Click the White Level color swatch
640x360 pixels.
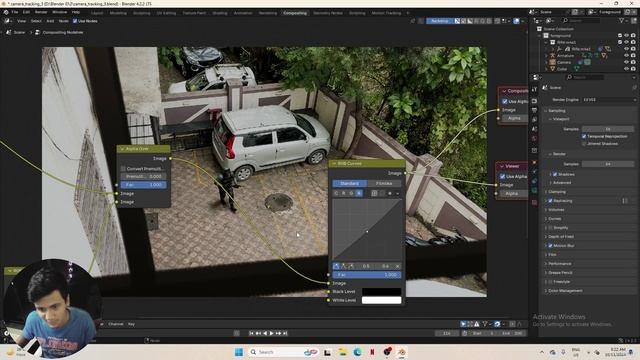point(382,300)
